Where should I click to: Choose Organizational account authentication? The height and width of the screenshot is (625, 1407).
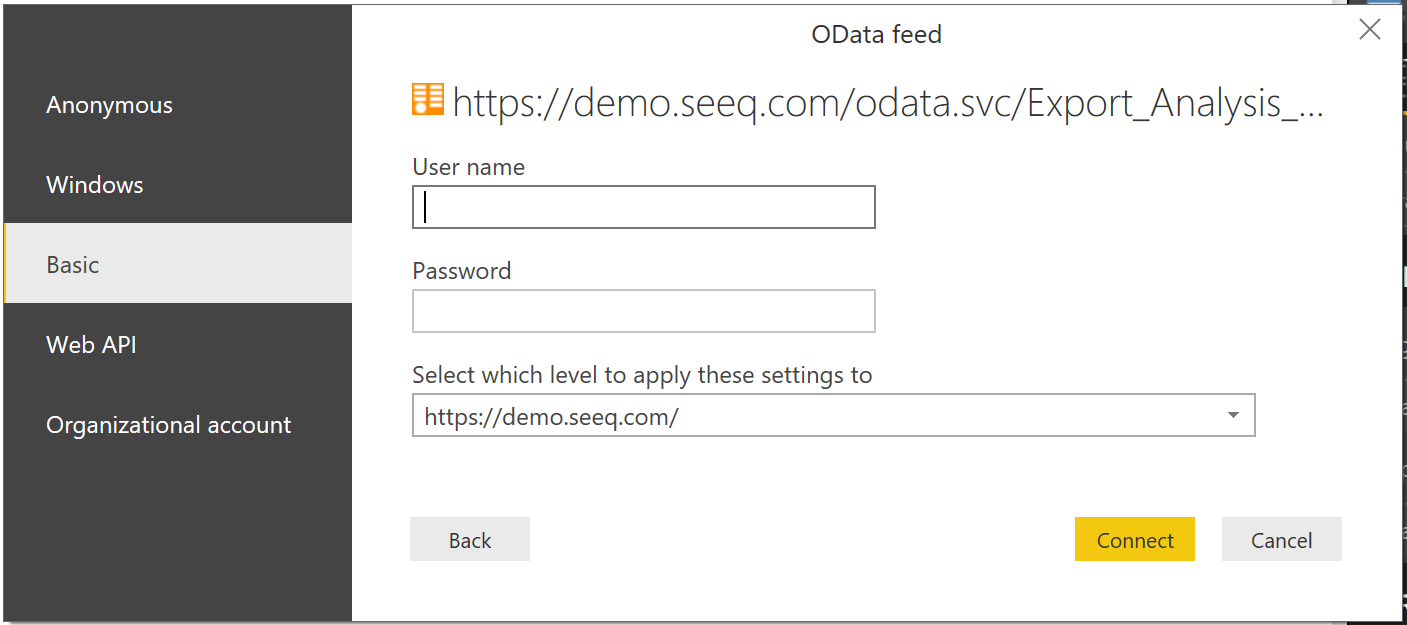(168, 425)
